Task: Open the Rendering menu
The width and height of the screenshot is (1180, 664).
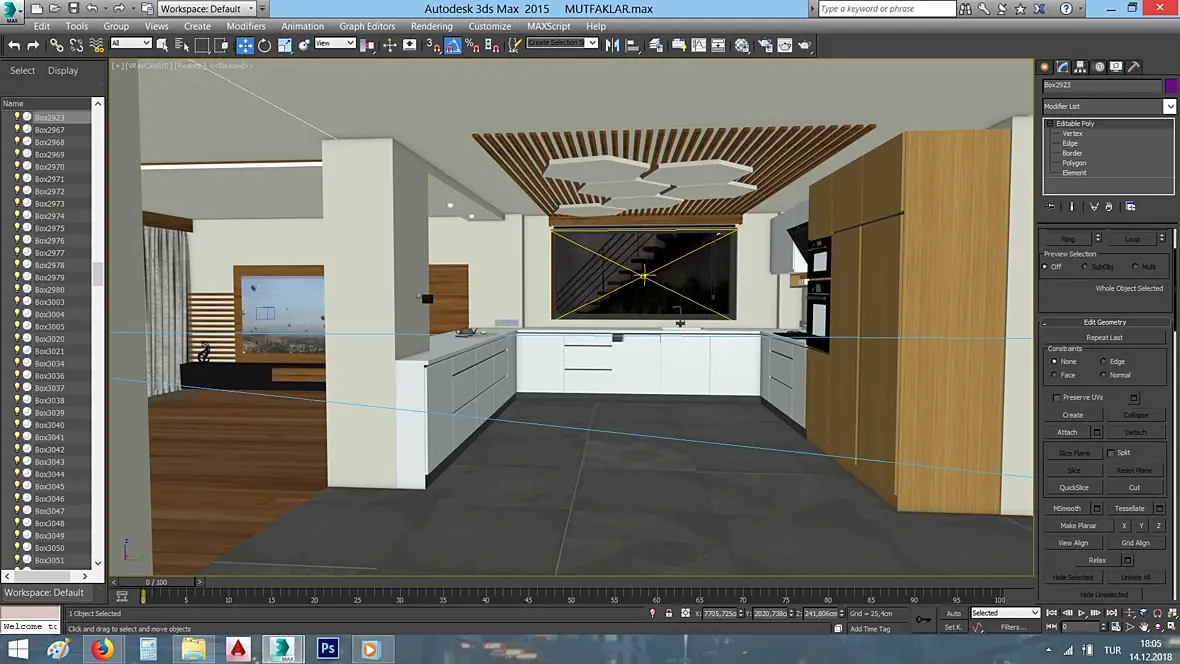Action: coord(431,26)
